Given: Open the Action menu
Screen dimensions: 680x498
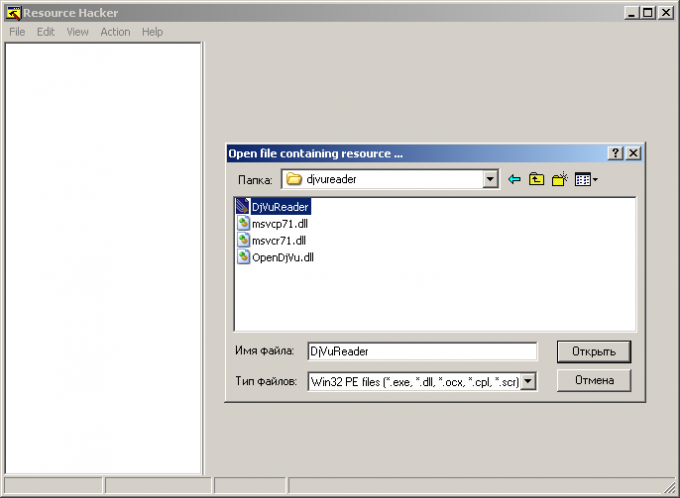Looking at the screenshot, I should 115,32.
